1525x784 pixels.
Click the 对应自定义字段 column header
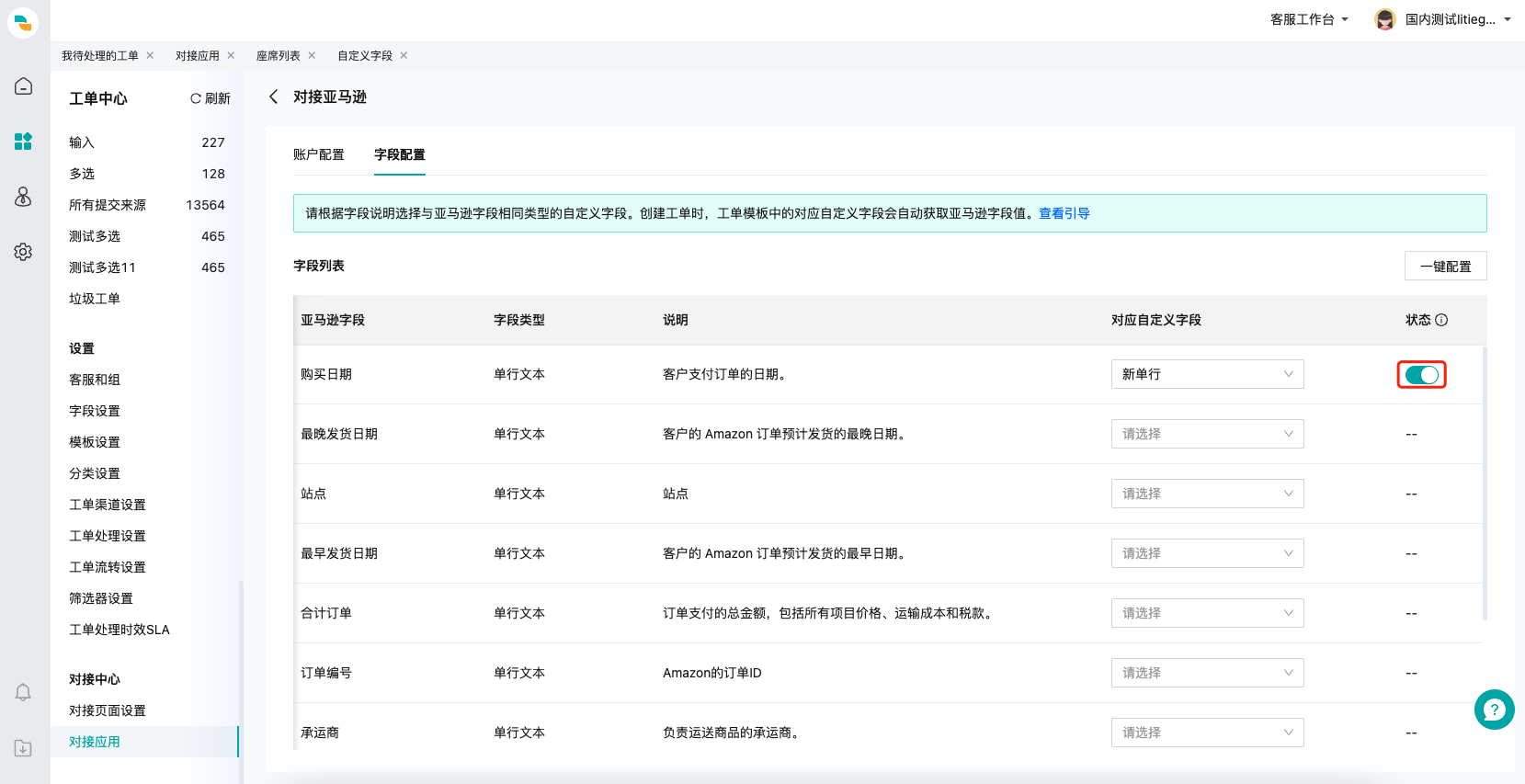pyautogui.click(x=1156, y=320)
